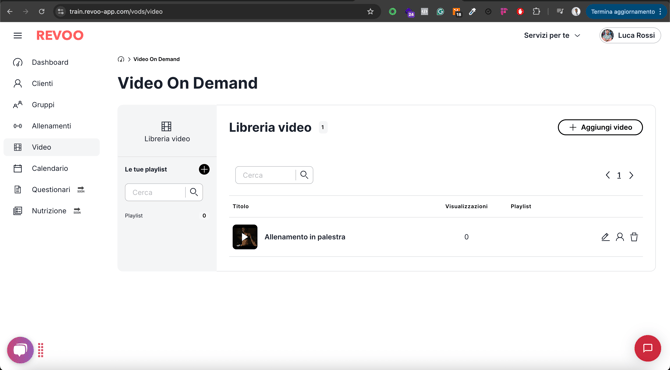Open the Luca Rossi profile menu
Image resolution: width=670 pixels, height=370 pixels.
coord(630,35)
